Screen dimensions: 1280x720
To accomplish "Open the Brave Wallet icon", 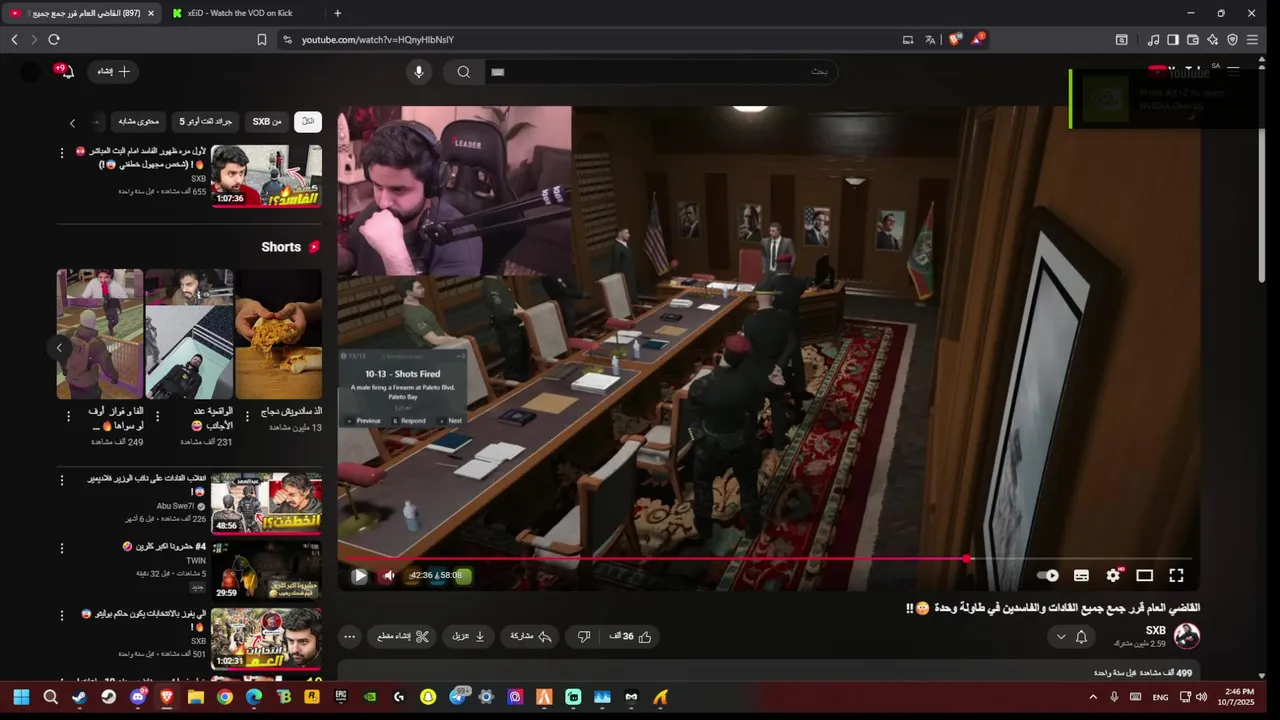I will click(1192, 40).
